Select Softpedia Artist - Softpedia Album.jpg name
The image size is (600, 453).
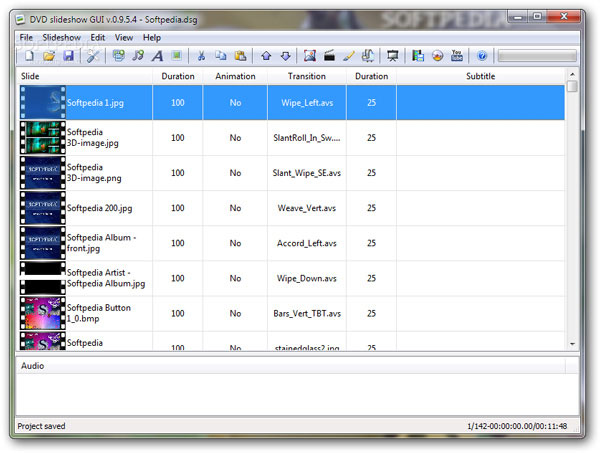(106, 278)
